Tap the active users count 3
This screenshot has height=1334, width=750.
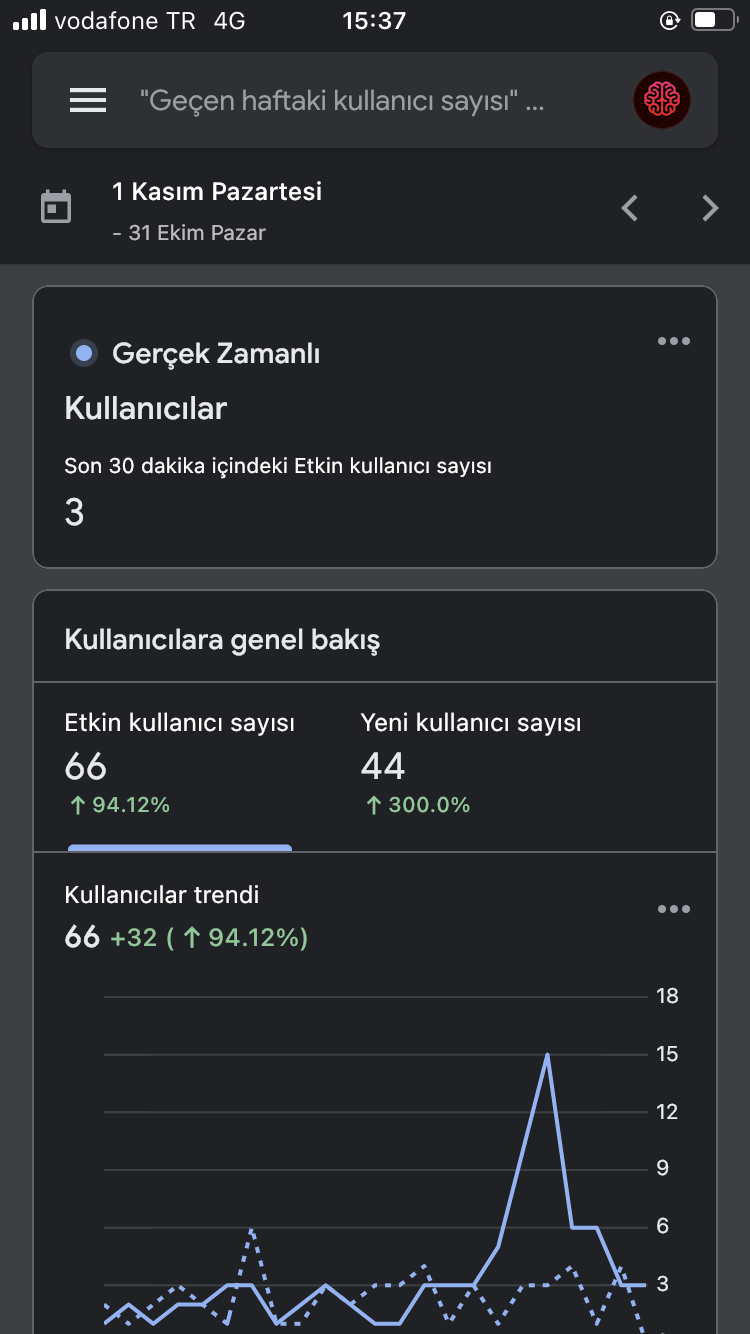[74, 512]
